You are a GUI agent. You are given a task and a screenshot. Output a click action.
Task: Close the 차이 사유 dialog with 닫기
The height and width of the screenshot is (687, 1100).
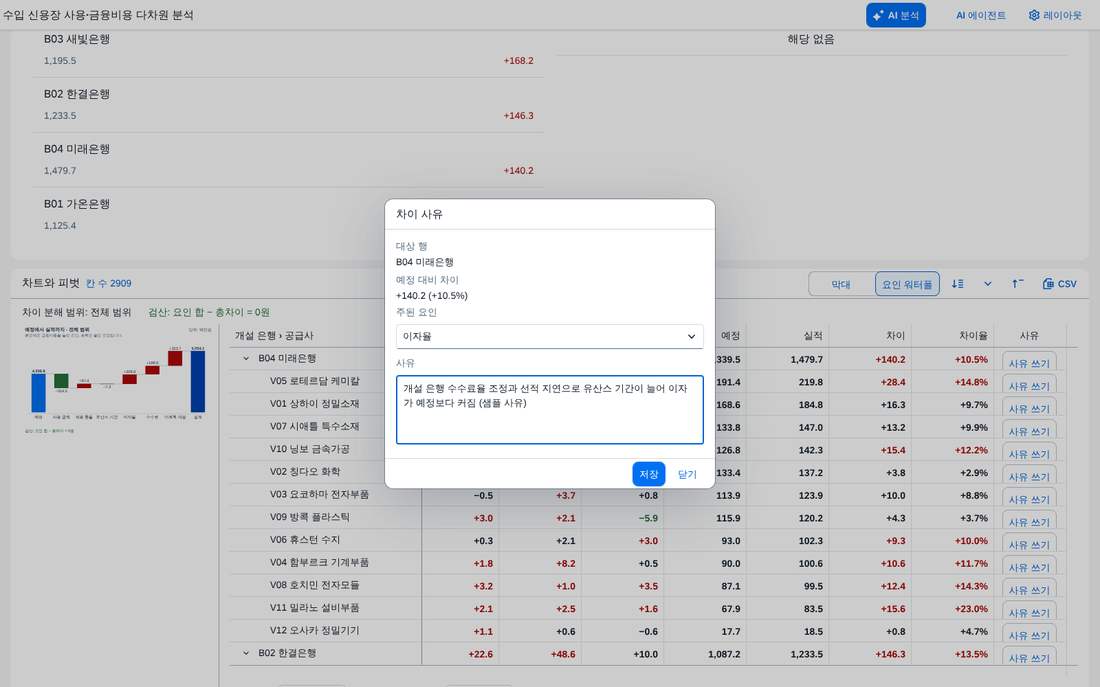(687, 474)
